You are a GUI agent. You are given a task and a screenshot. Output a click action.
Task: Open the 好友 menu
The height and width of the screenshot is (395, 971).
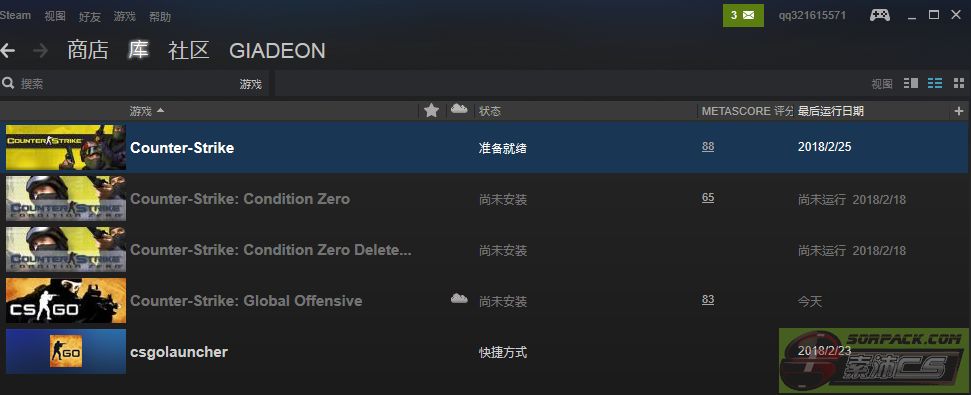pyautogui.click(x=90, y=17)
